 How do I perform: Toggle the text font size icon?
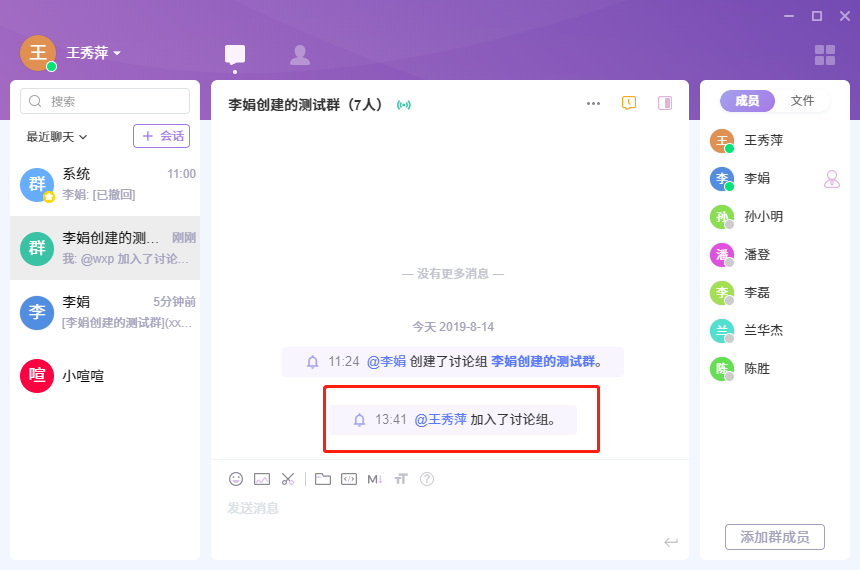[401, 479]
